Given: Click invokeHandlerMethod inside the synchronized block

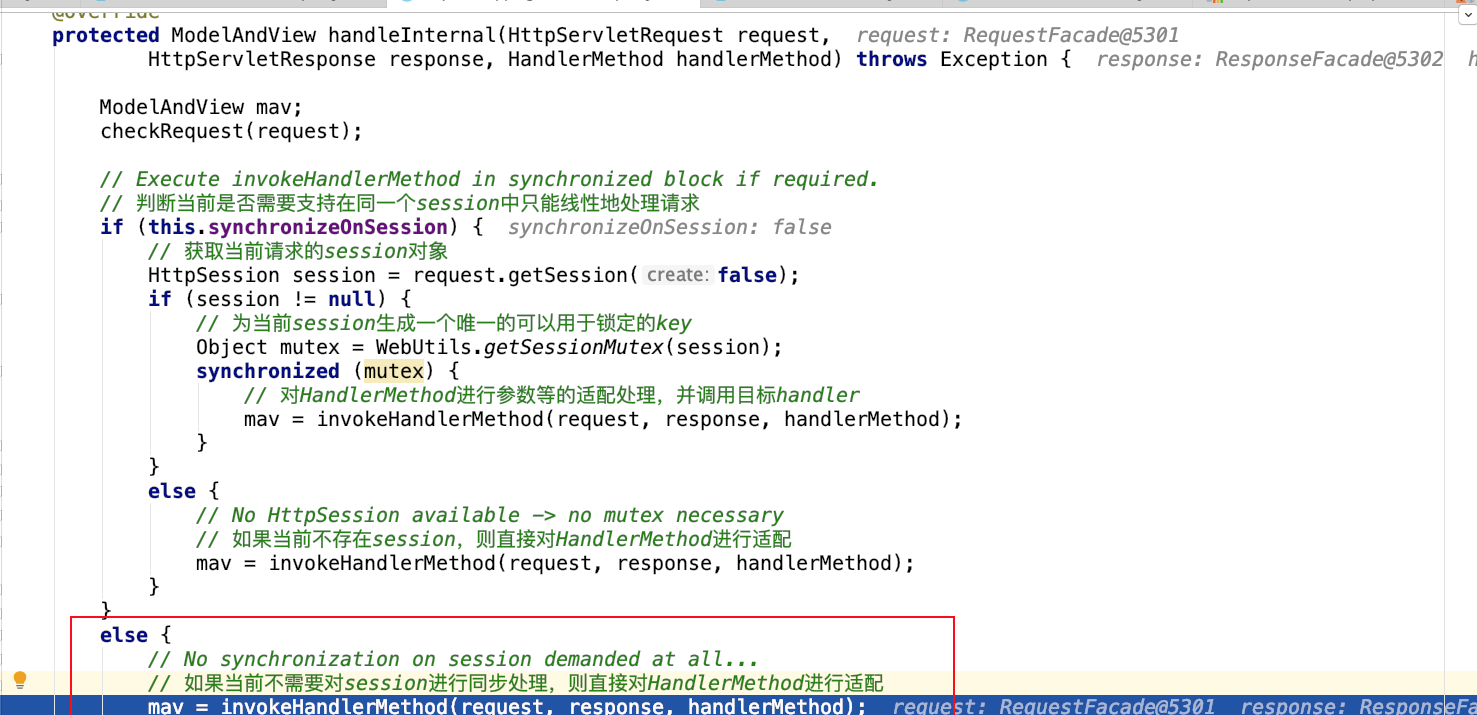Looking at the screenshot, I should (x=430, y=419).
